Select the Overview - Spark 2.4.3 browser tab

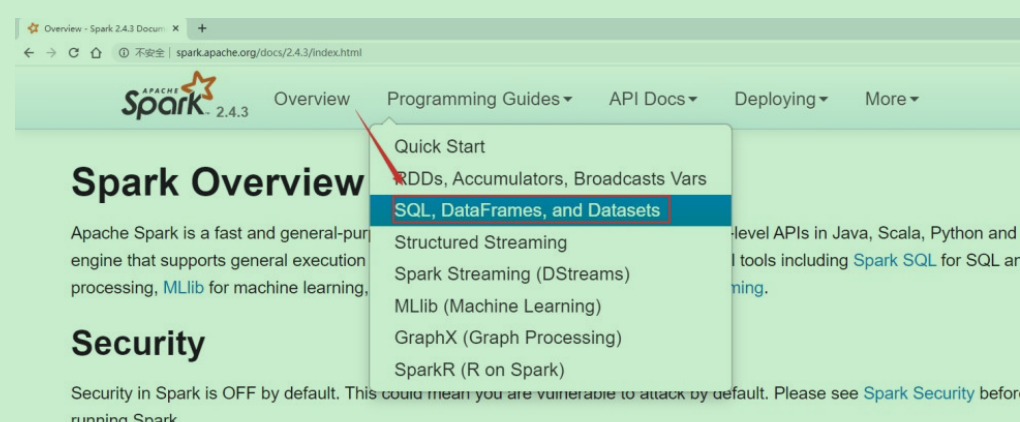[x=104, y=29]
